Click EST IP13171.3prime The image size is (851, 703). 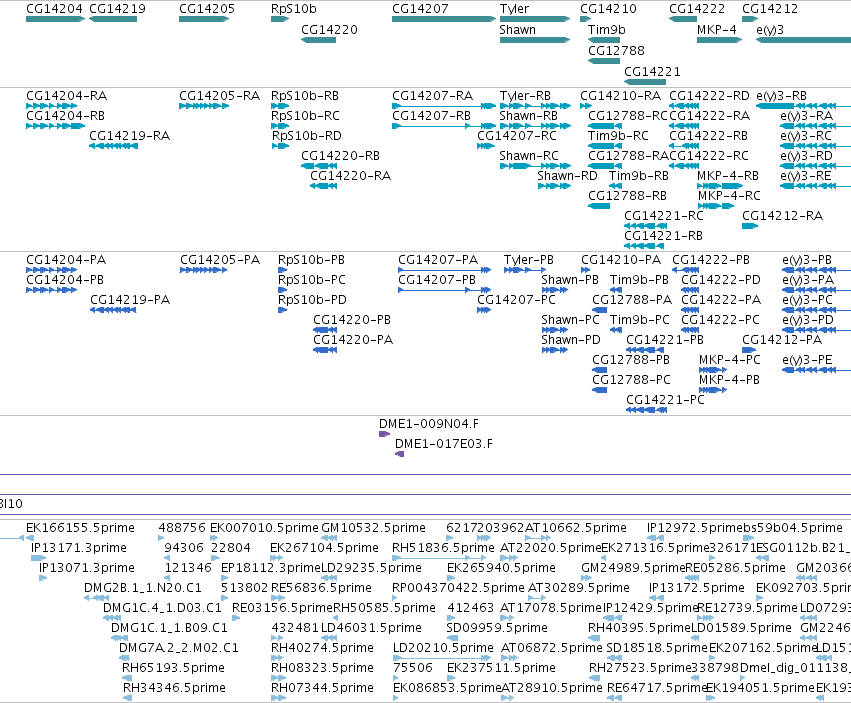pos(79,548)
